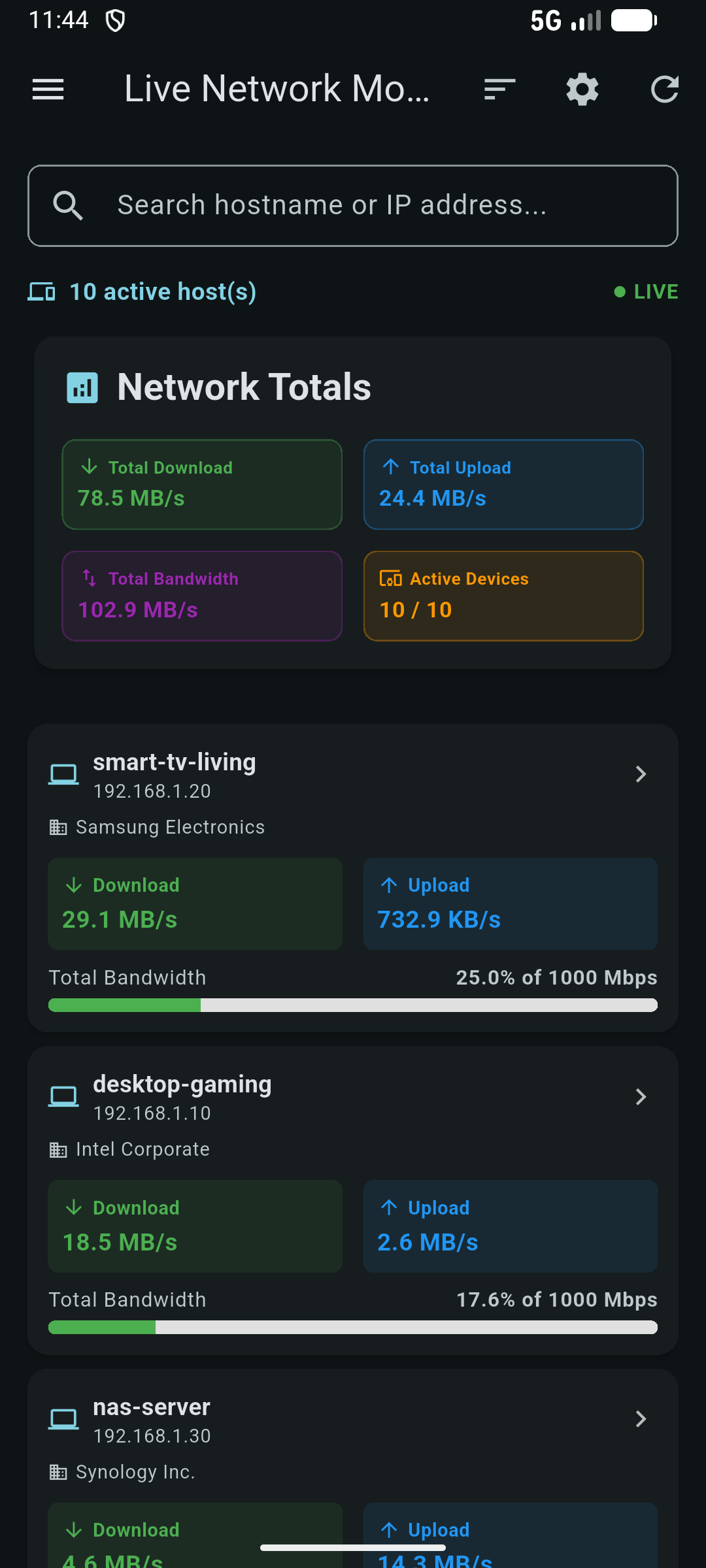Screen dimensions: 706x1568
Task: Tap the Total Download tile
Action: (x=202, y=484)
